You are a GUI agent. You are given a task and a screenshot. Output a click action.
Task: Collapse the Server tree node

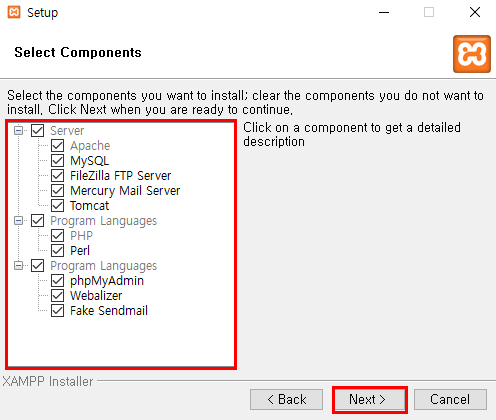(19, 130)
